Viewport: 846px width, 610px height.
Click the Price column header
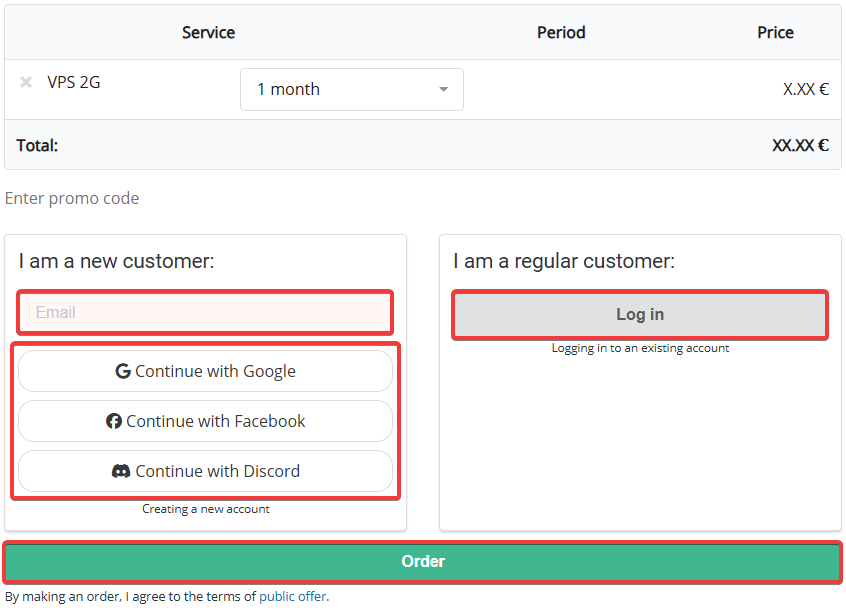[x=775, y=32]
